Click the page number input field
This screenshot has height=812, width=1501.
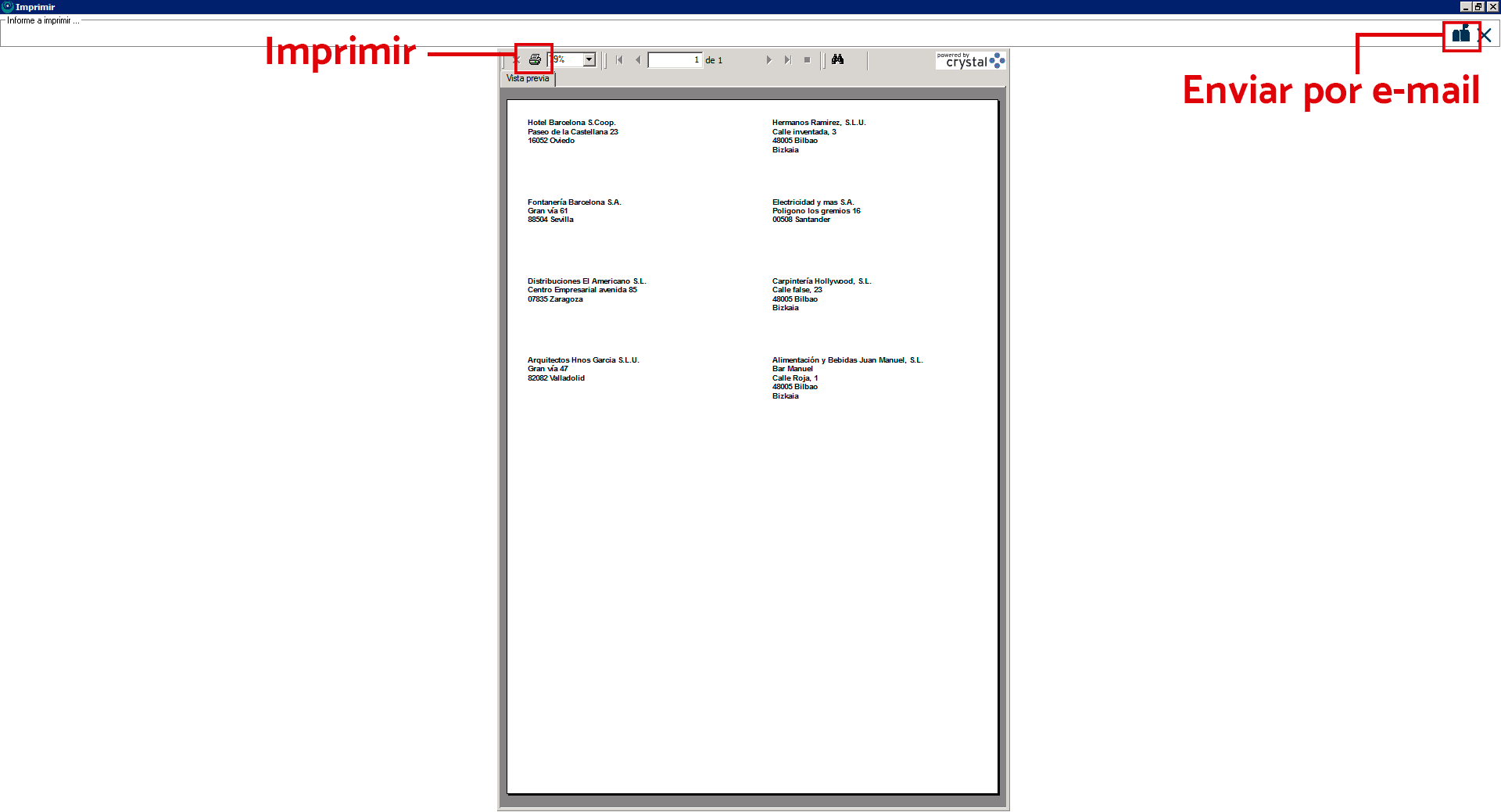point(674,60)
